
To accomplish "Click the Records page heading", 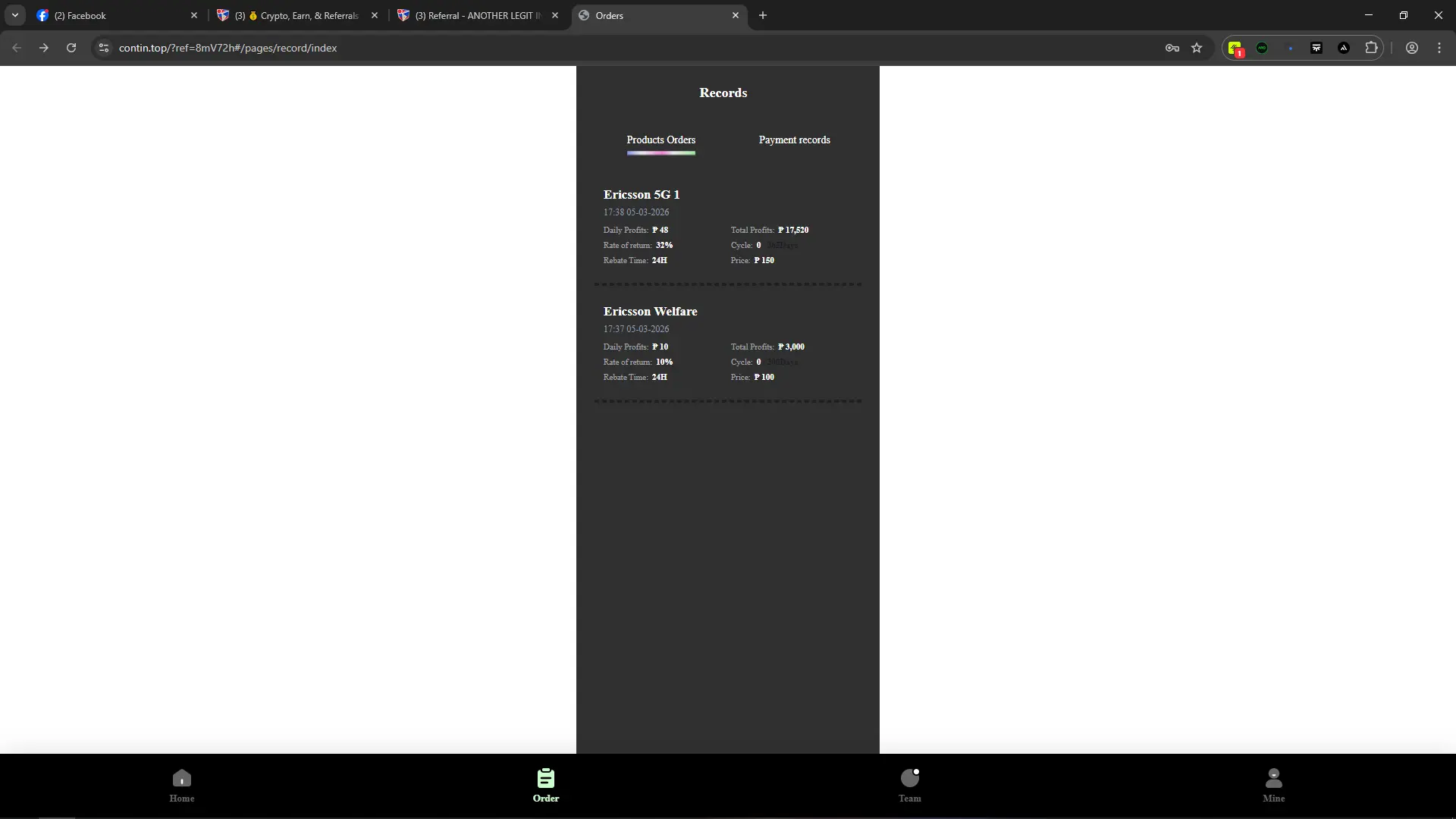I will [x=723, y=93].
